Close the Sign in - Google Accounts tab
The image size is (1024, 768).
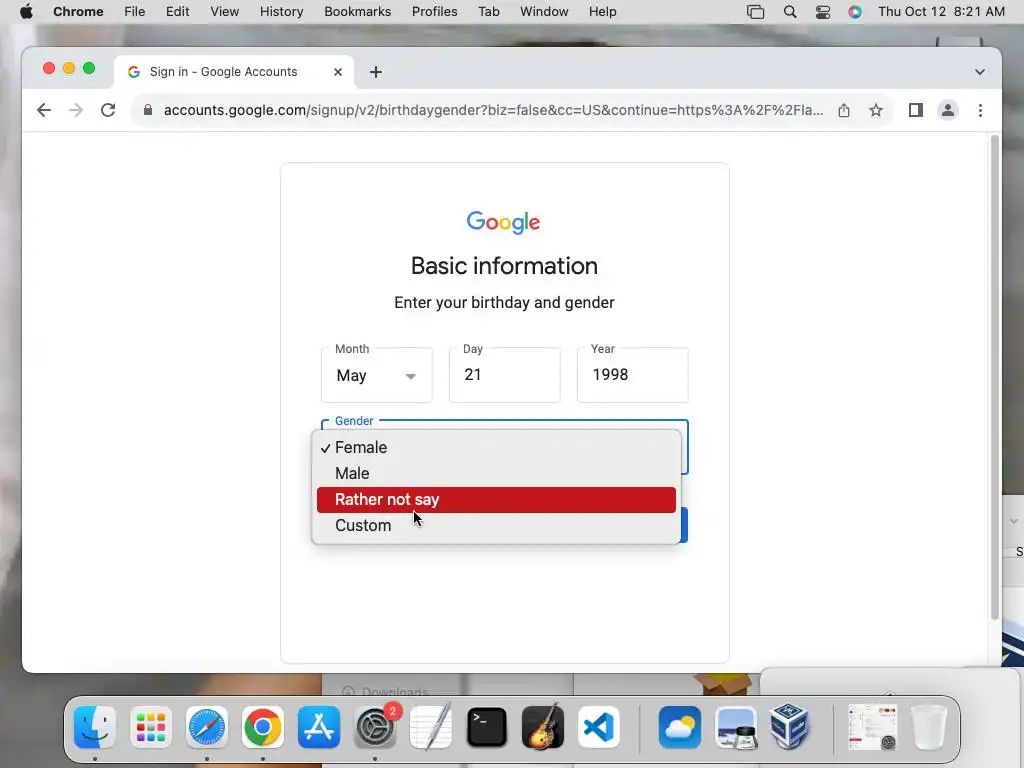pos(338,72)
